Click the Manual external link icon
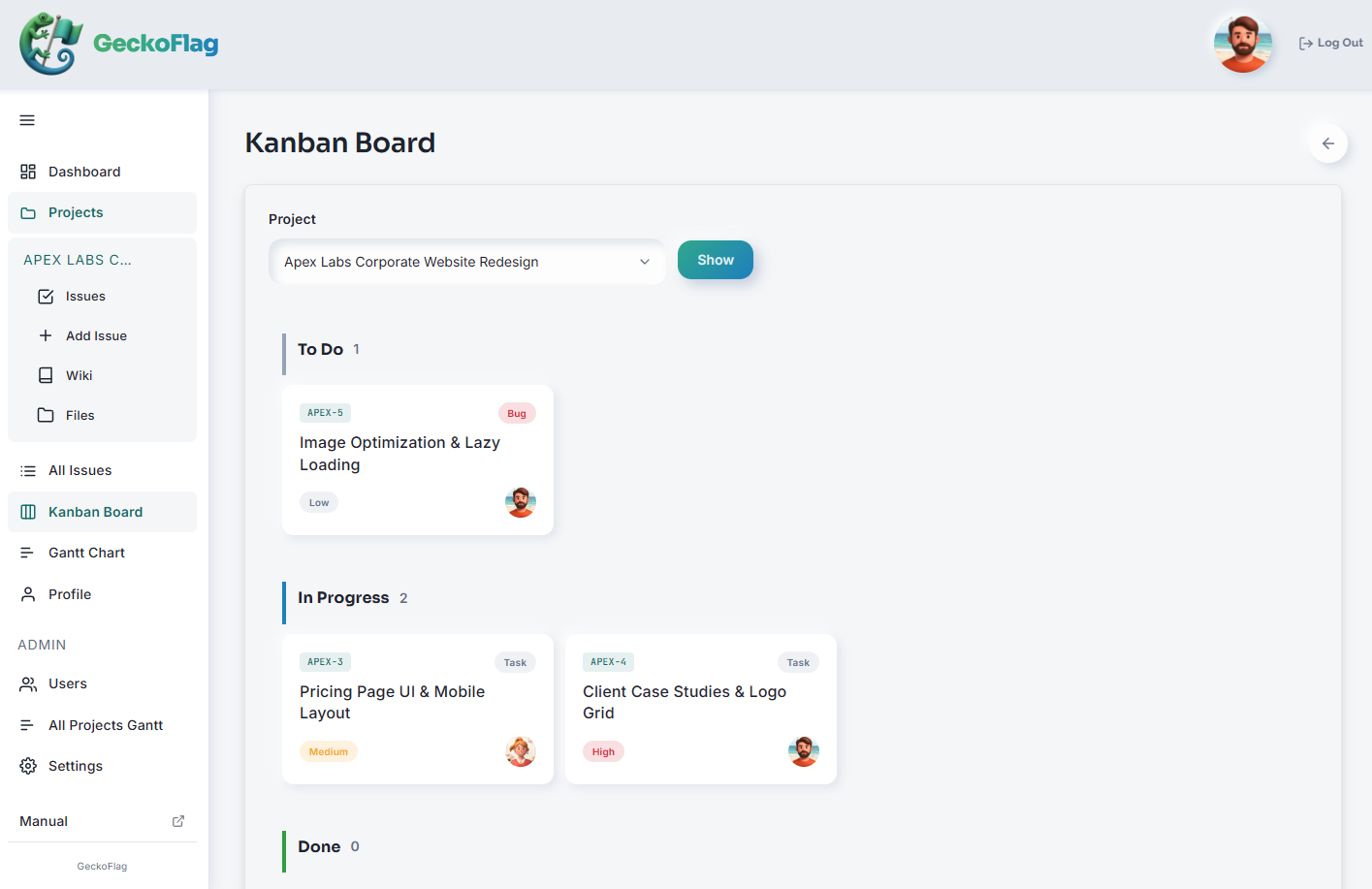This screenshot has width=1372, height=889. point(178,821)
